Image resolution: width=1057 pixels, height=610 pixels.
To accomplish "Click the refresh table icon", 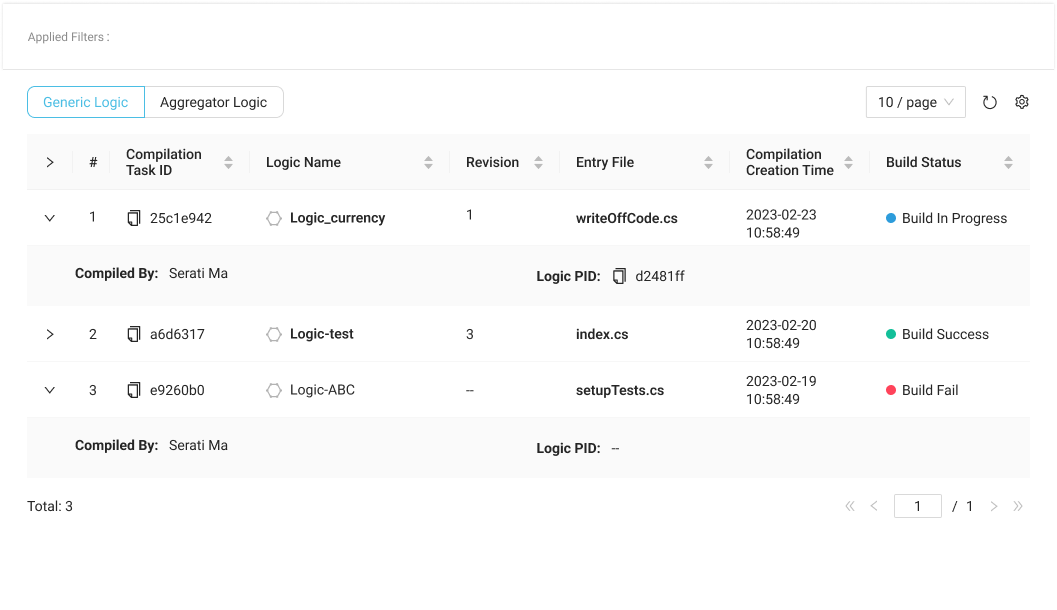I will pos(989,102).
